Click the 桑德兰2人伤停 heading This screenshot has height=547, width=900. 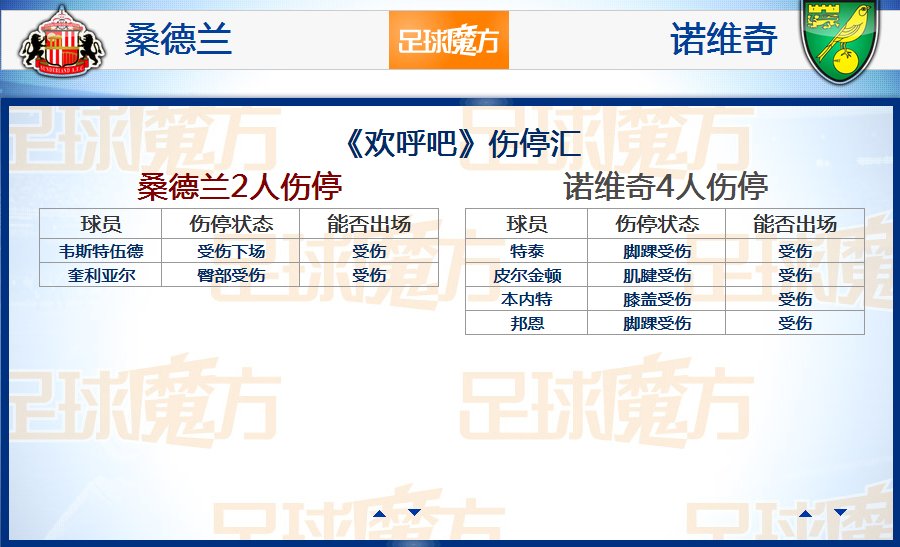(x=239, y=186)
